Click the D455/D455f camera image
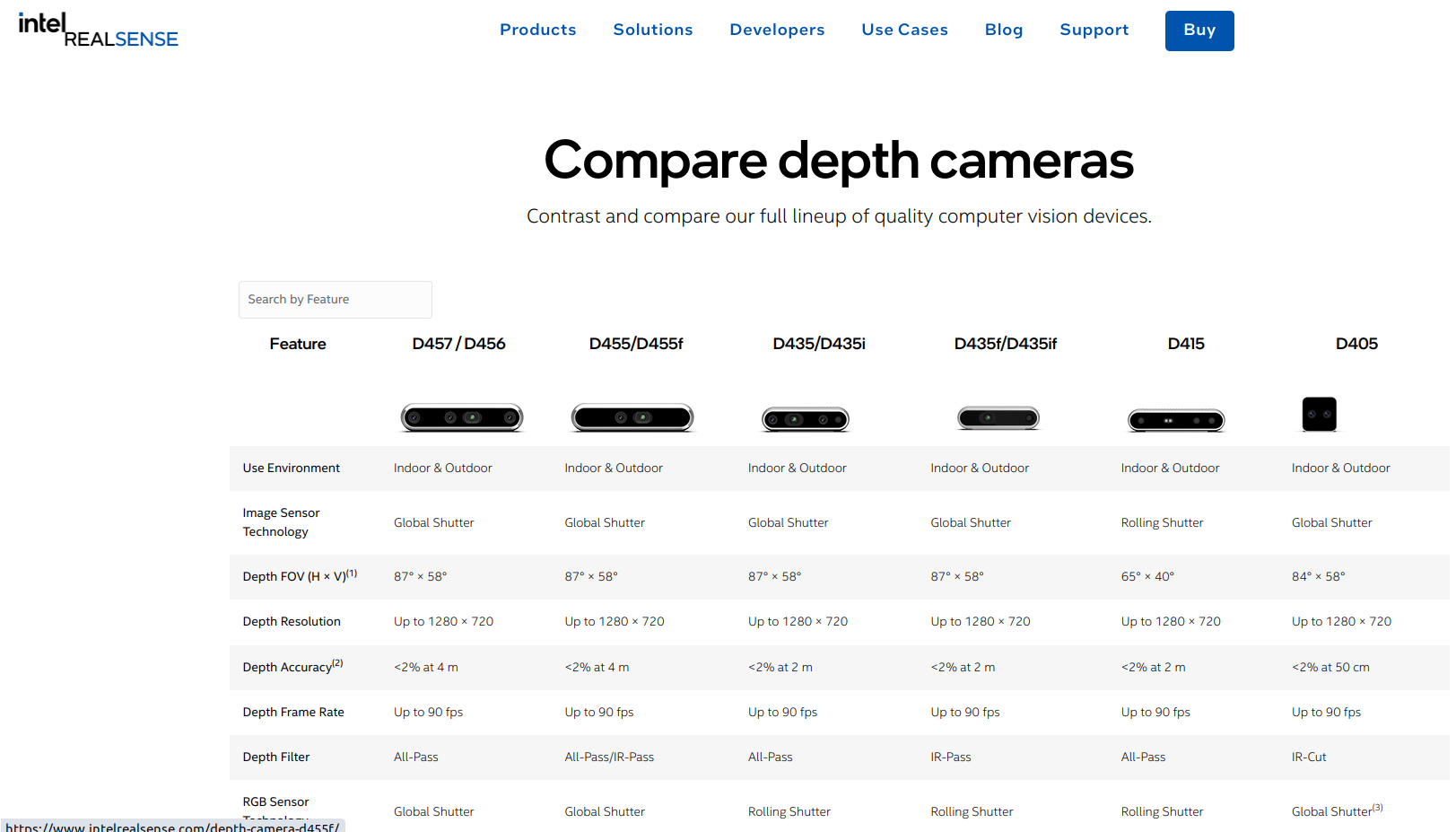The height and width of the screenshot is (832, 1456). point(632,417)
